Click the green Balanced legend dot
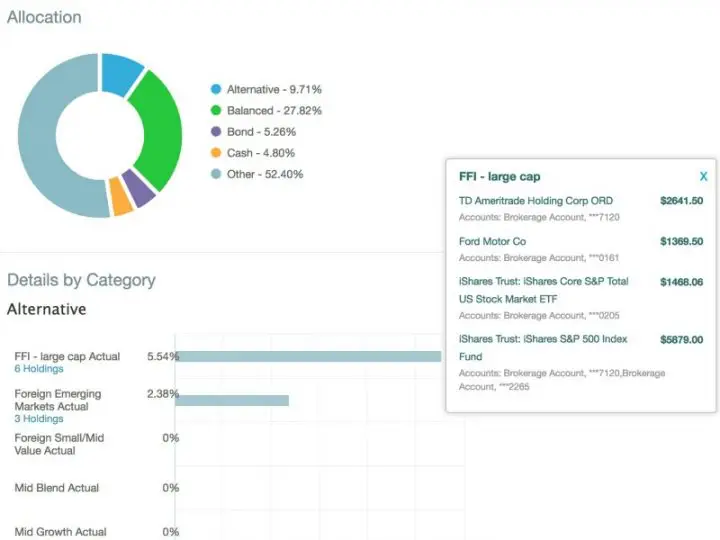The height and width of the screenshot is (540, 720). pyautogui.click(x=215, y=110)
